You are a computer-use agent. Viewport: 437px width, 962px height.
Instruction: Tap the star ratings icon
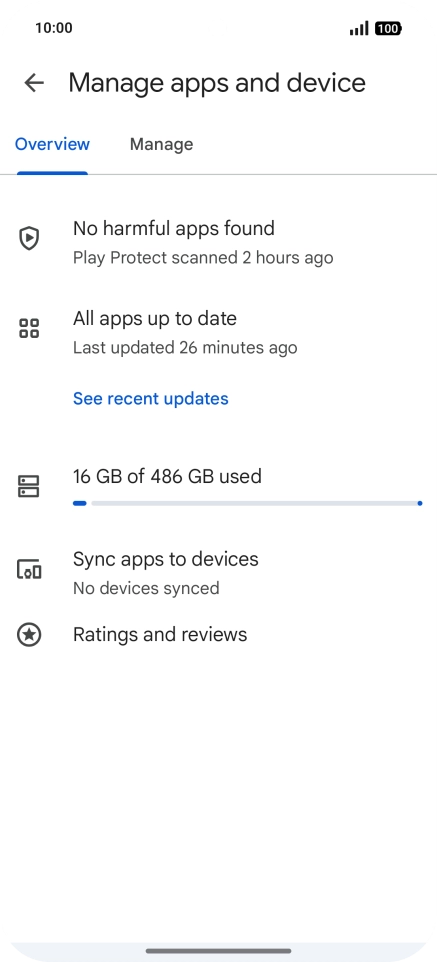coord(29,634)
